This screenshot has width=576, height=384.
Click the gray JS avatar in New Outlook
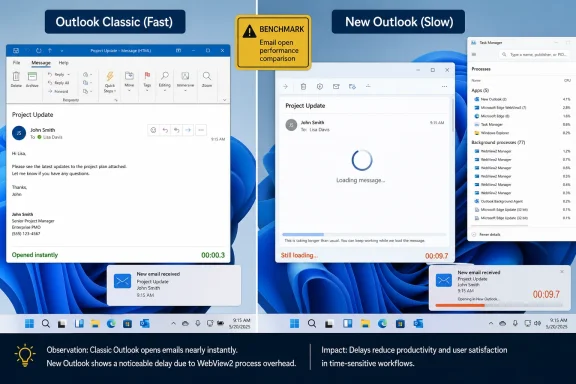click(291, 125)
